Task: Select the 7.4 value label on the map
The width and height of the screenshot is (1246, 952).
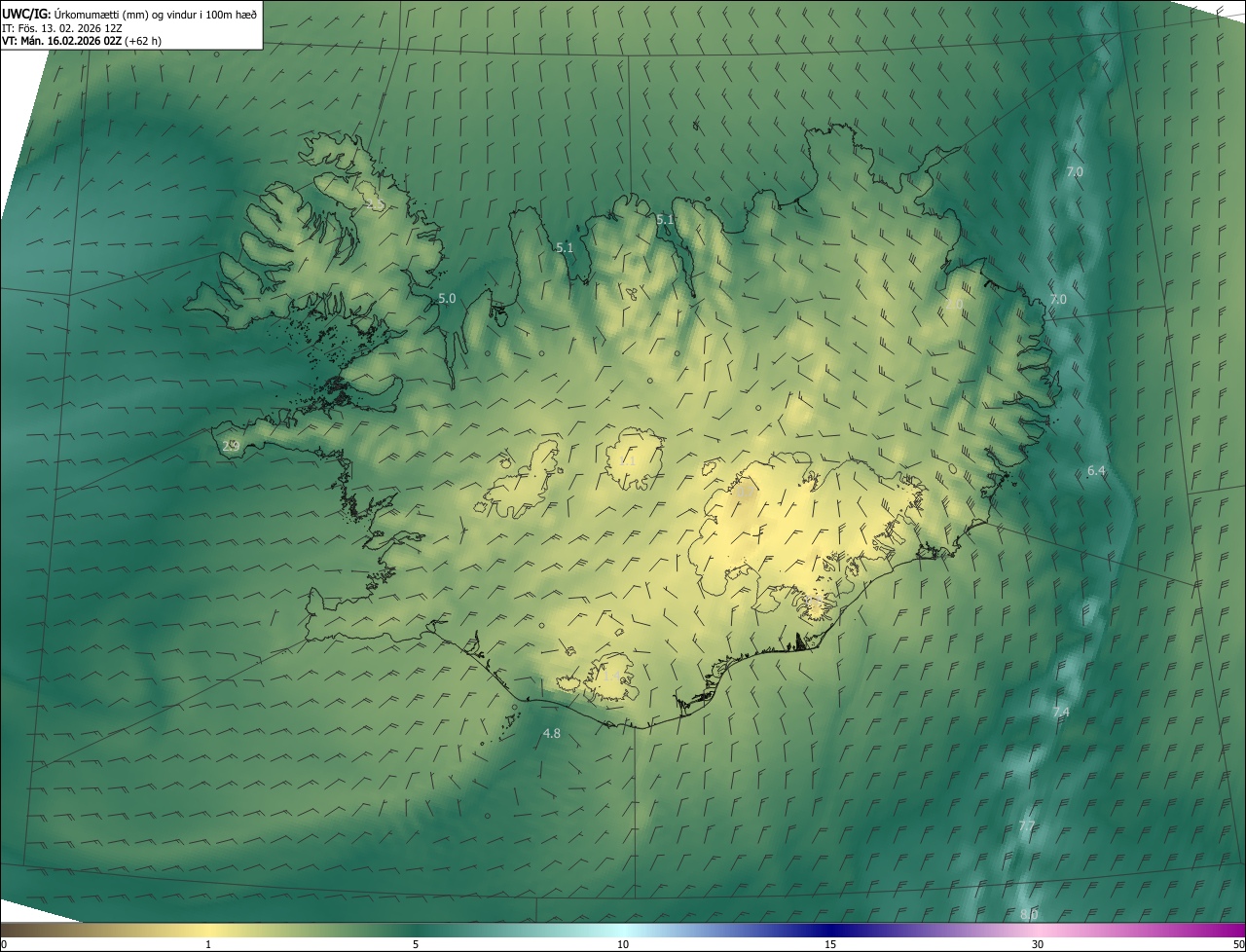Action: [1060, 713]
